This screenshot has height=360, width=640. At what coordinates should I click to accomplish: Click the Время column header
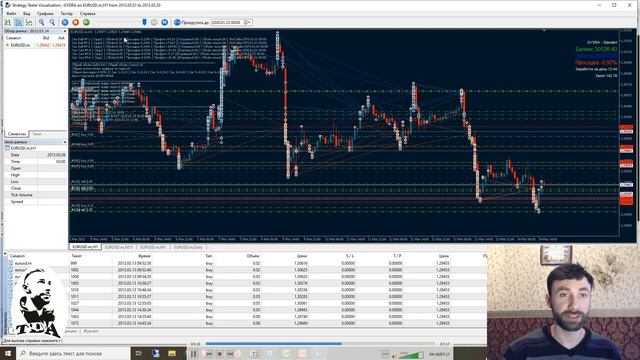(x=144, y=256)
